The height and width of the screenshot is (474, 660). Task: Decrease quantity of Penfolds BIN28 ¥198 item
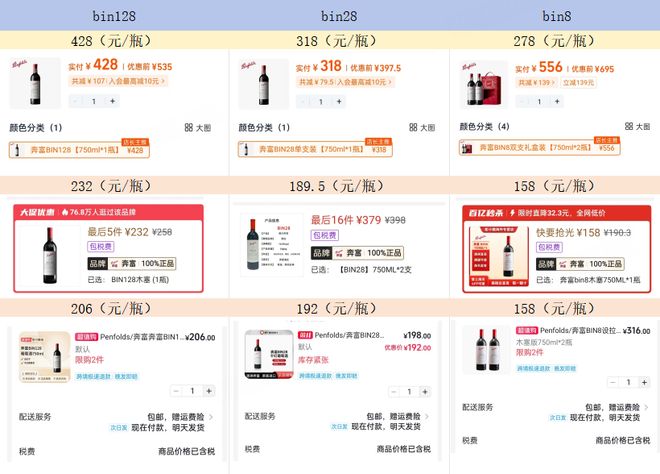(394, 392)
